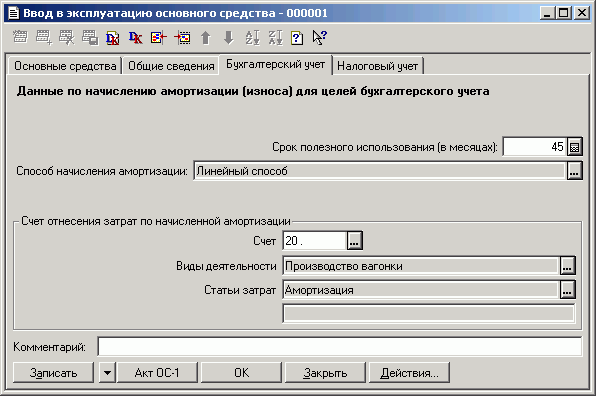Click the move row down arrow icon
This screenshot has width=596, height=396.
228,37
